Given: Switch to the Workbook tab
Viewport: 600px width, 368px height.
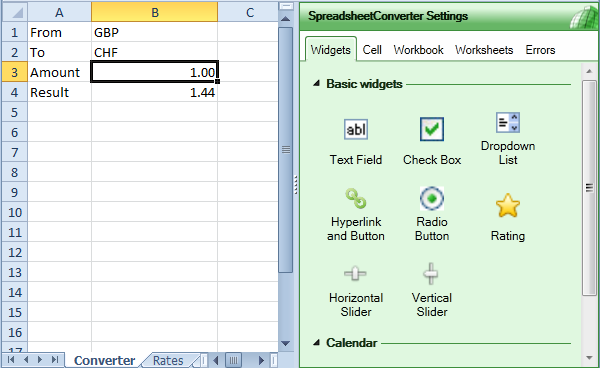Looking at the screenshot, I should [x=418, y=50].
